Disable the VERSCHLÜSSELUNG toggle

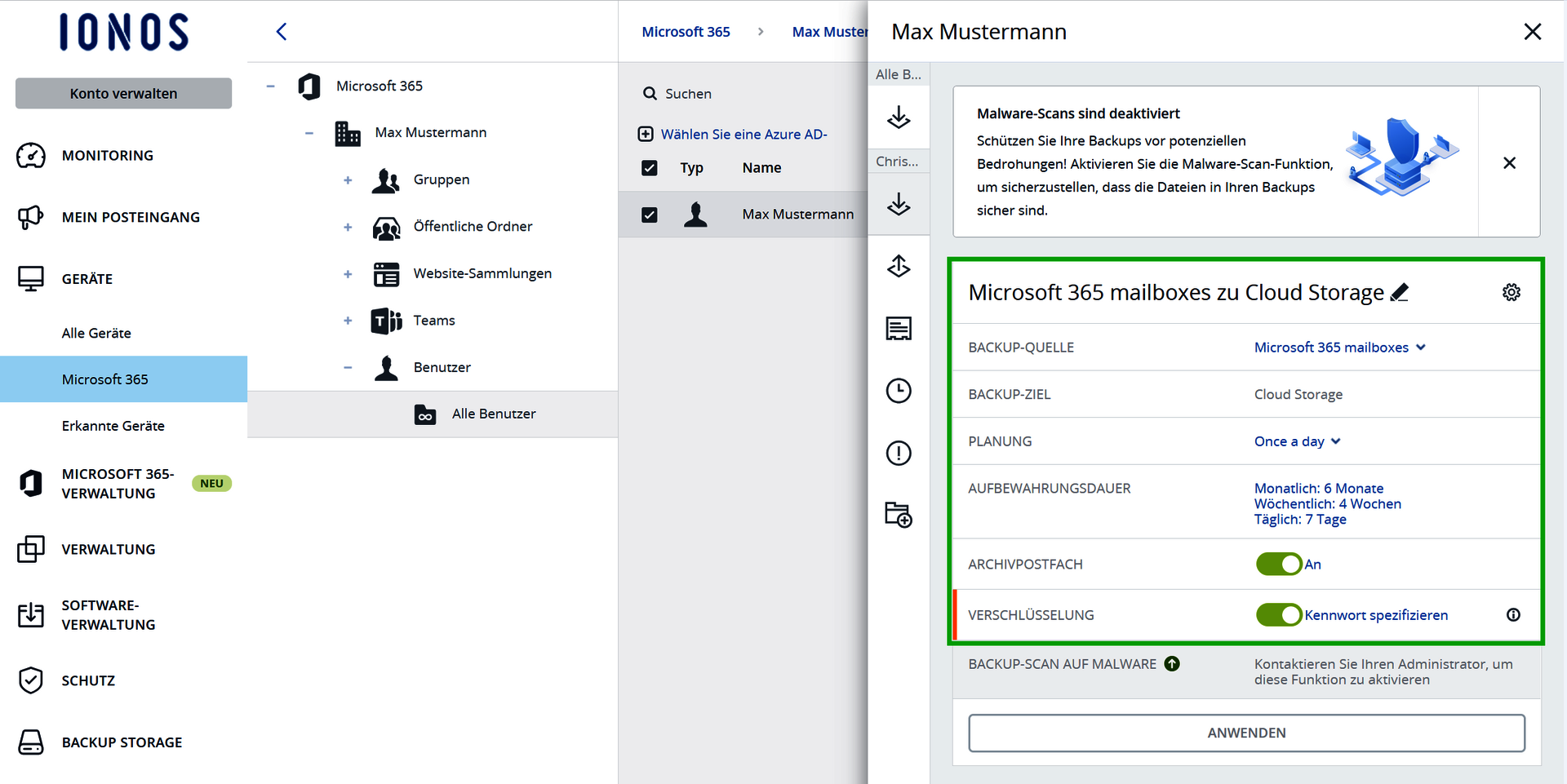1279,614
